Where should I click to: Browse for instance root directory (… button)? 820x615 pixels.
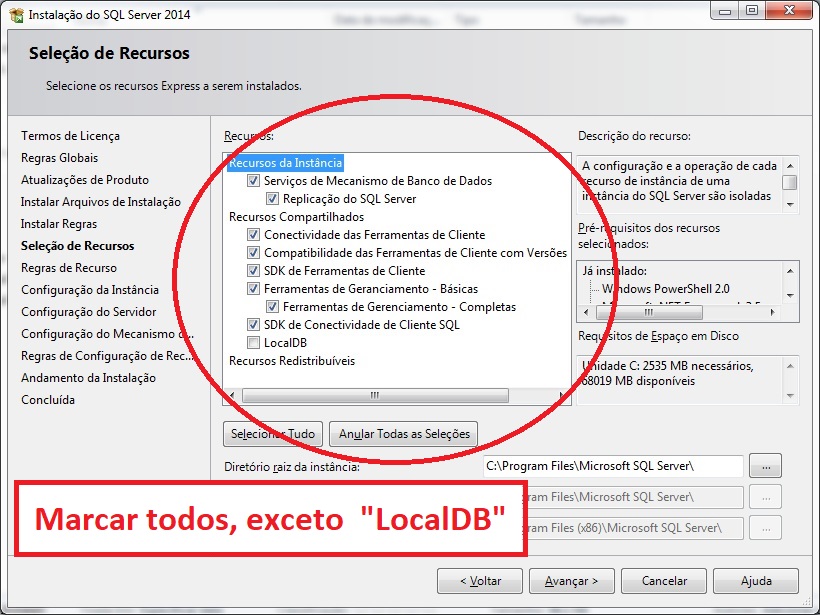pyautogui.click(x=766, y=466)
